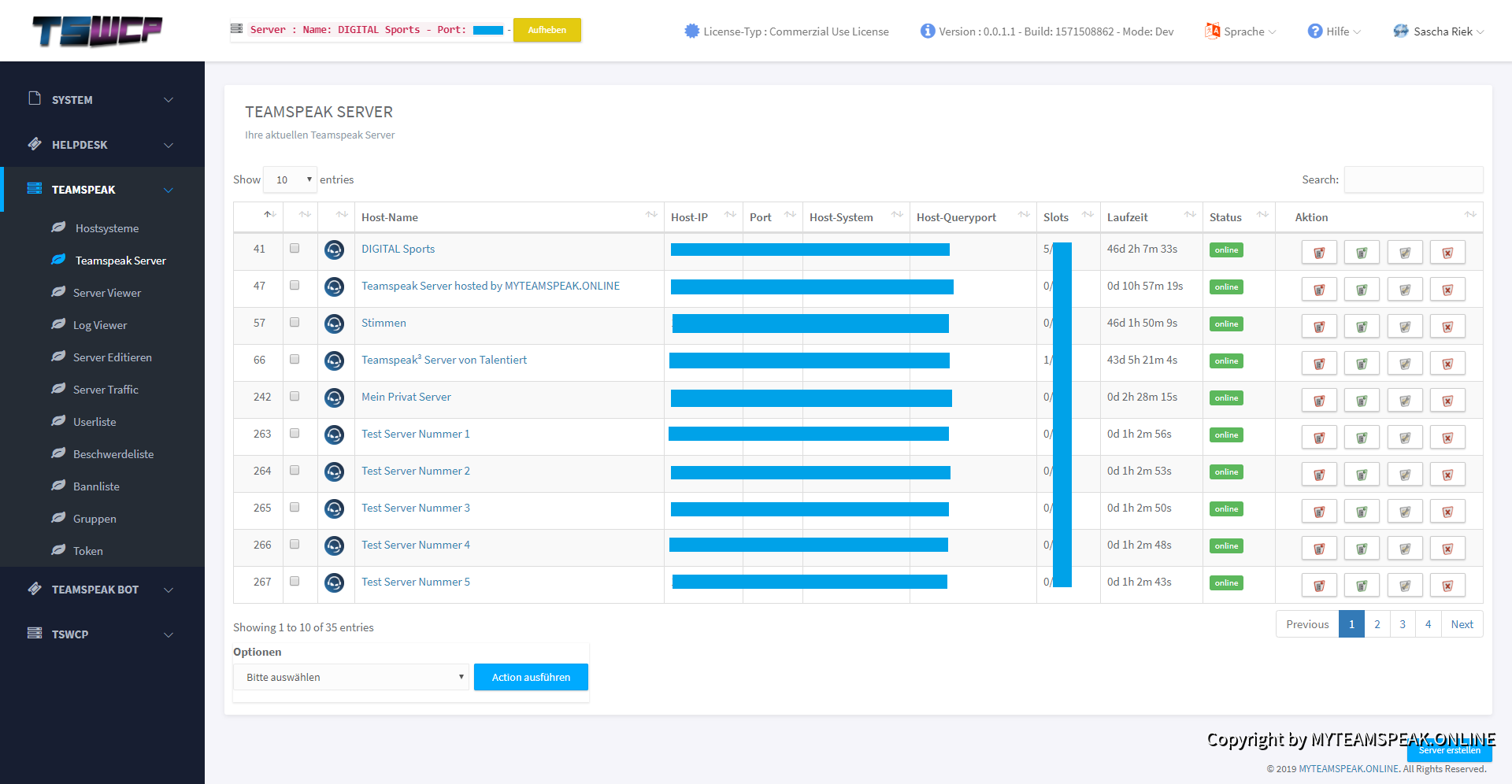
Task: Click the Search input field
Action: (1413, 179)
